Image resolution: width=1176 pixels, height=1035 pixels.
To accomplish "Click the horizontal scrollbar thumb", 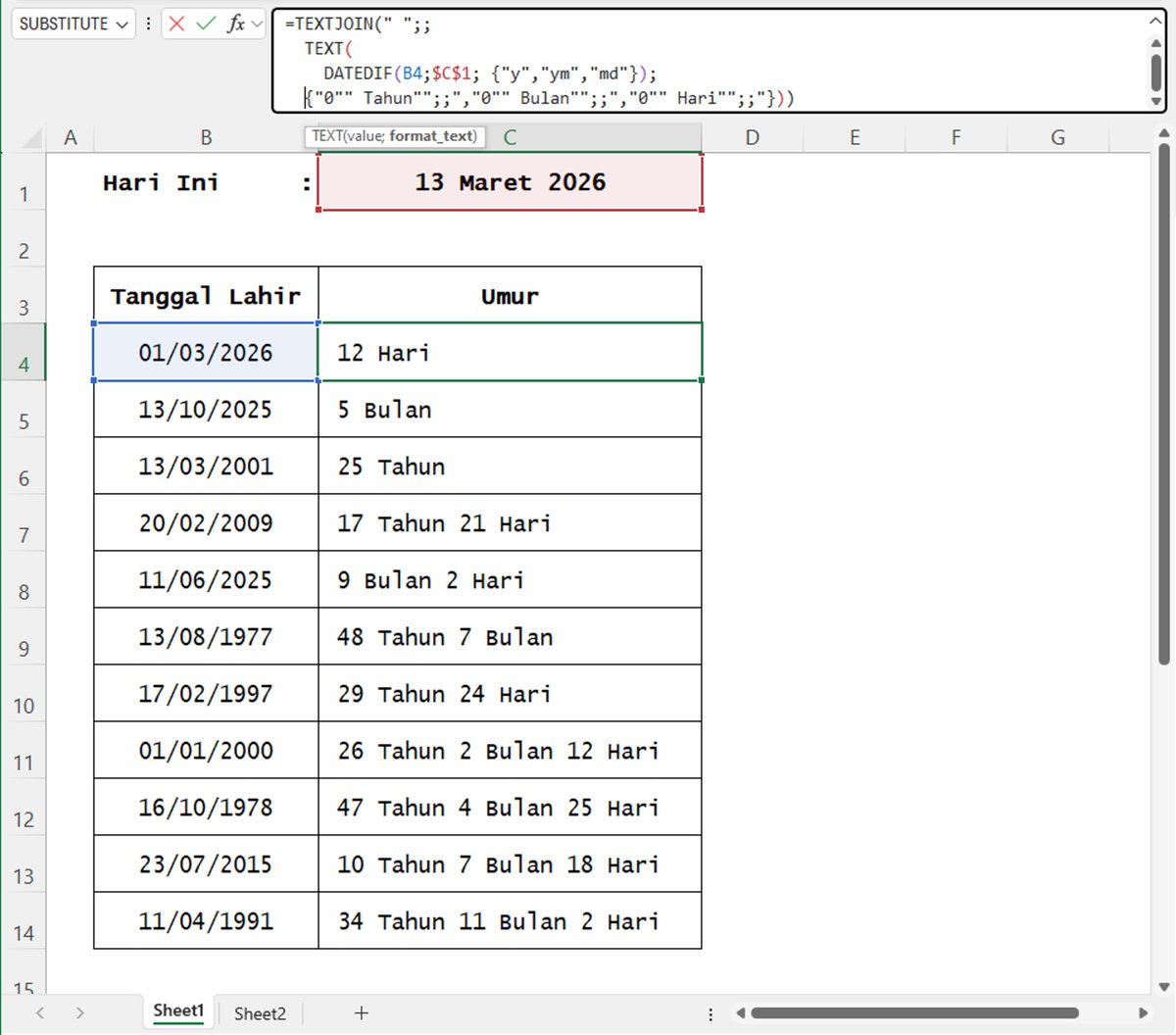I will click(x=914, y=1012).
